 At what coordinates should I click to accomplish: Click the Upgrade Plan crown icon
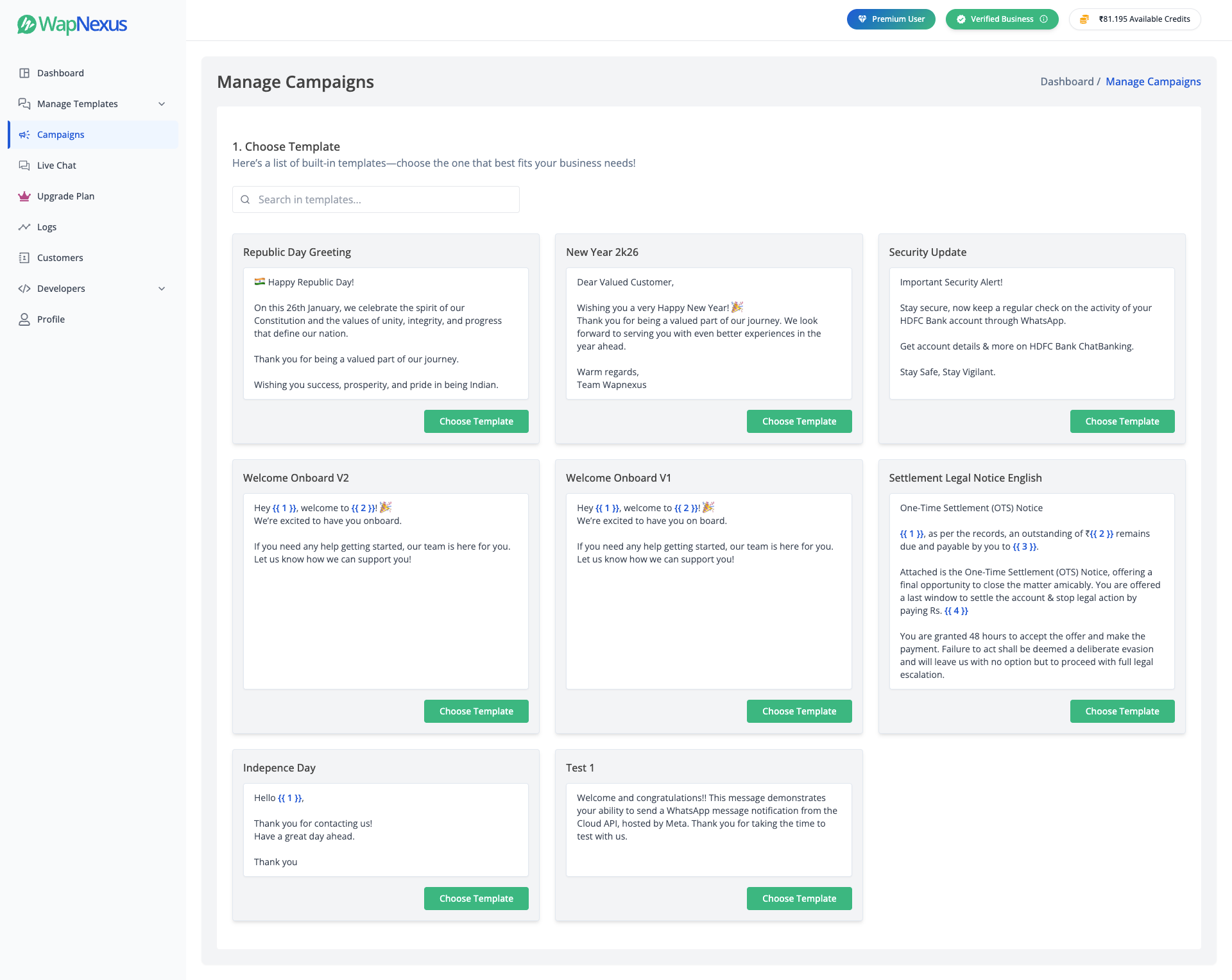tap(24, 196)
